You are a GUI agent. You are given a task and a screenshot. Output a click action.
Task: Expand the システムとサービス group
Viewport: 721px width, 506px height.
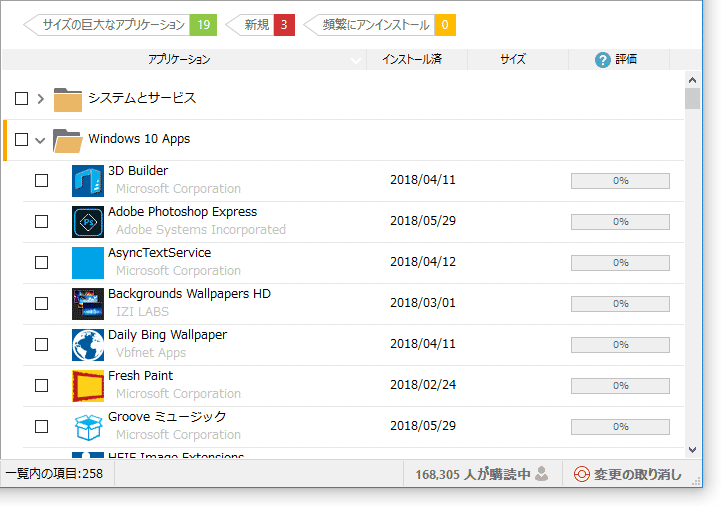point(40,98)
